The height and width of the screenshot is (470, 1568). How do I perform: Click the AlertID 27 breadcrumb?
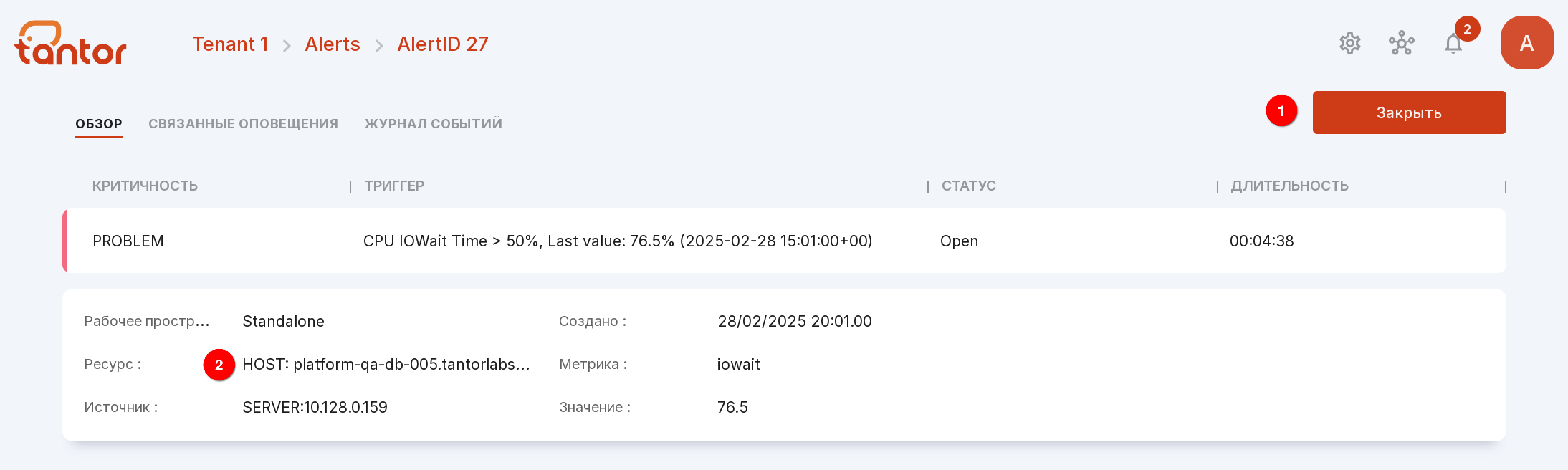click(x=443, y=44)
